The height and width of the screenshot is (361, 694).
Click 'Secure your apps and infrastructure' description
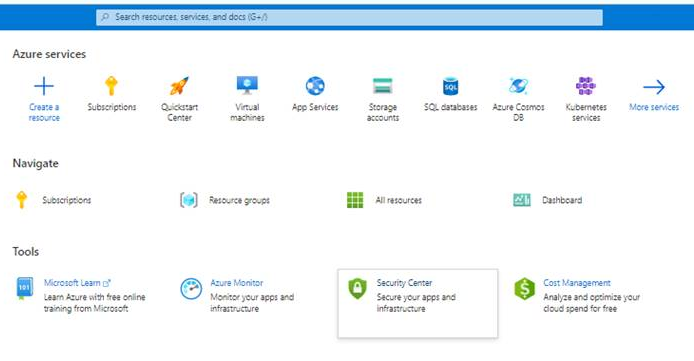pyautogui.click(x=416, y=303)
